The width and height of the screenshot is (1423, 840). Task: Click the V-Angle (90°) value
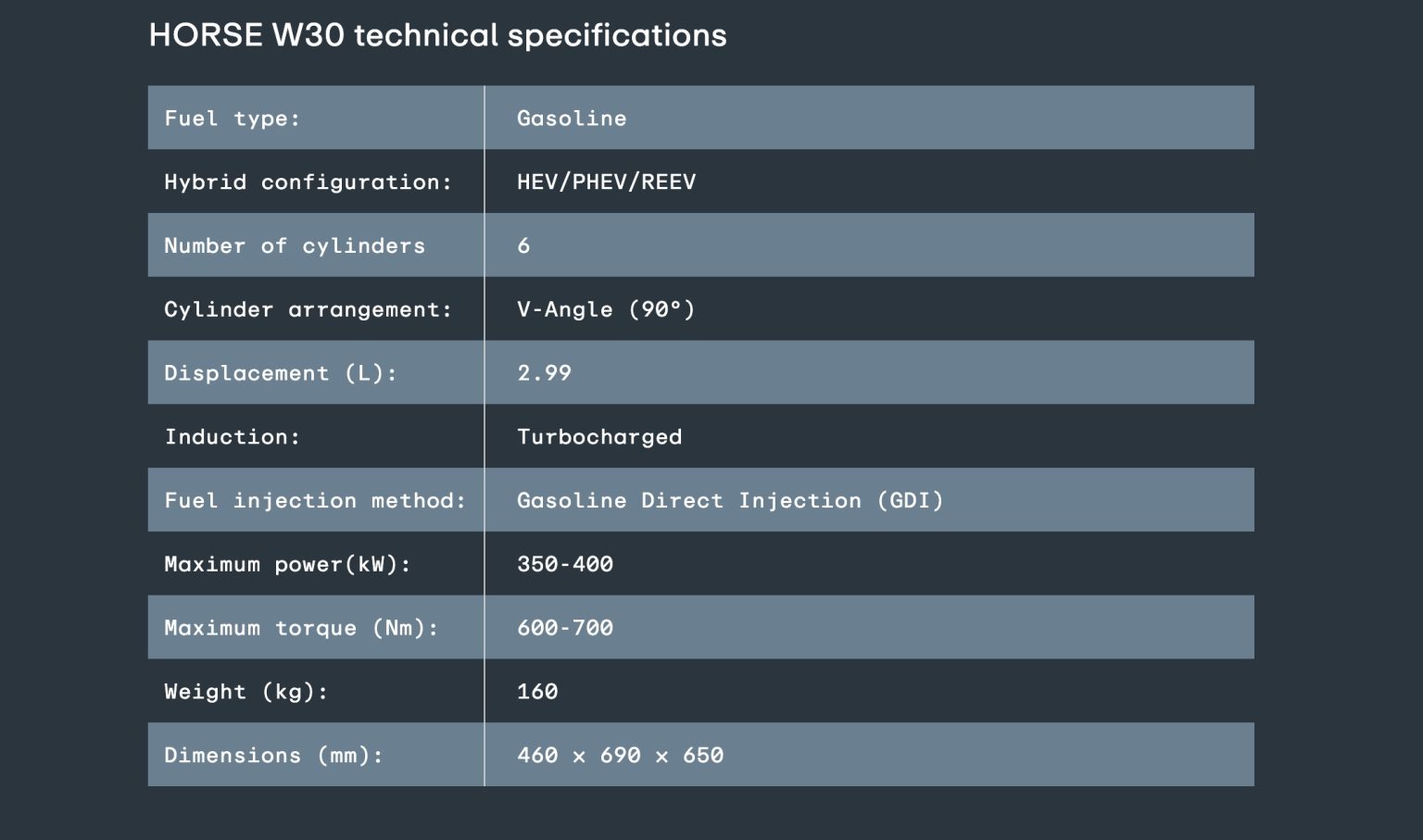coord(606,309)
